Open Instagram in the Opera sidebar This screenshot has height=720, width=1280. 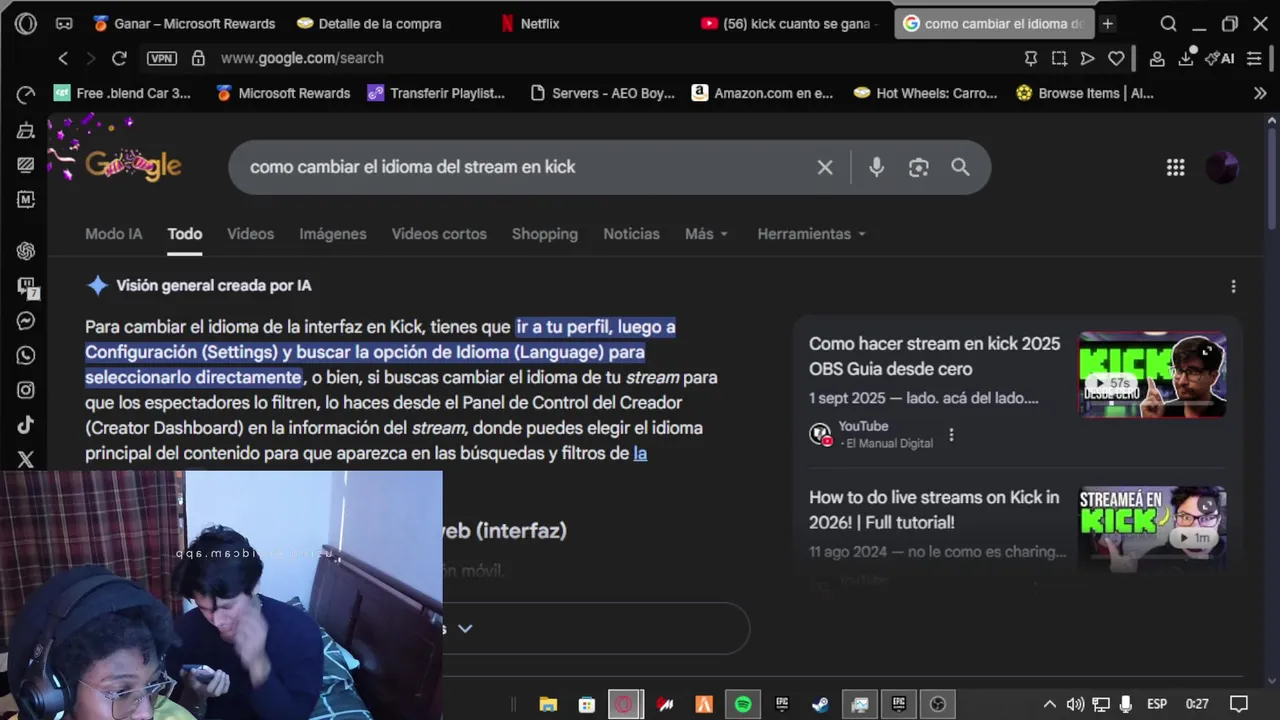tap(26, 390)
